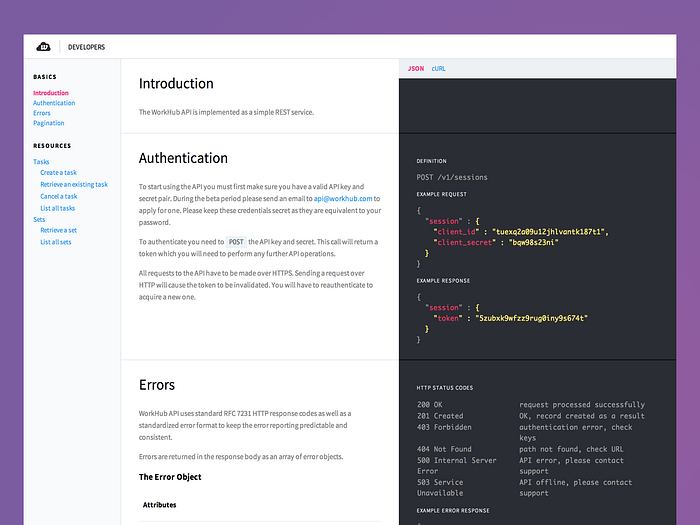Click the HTTP STATUS CODES label

pyautogui.click(x=444, y=388)
